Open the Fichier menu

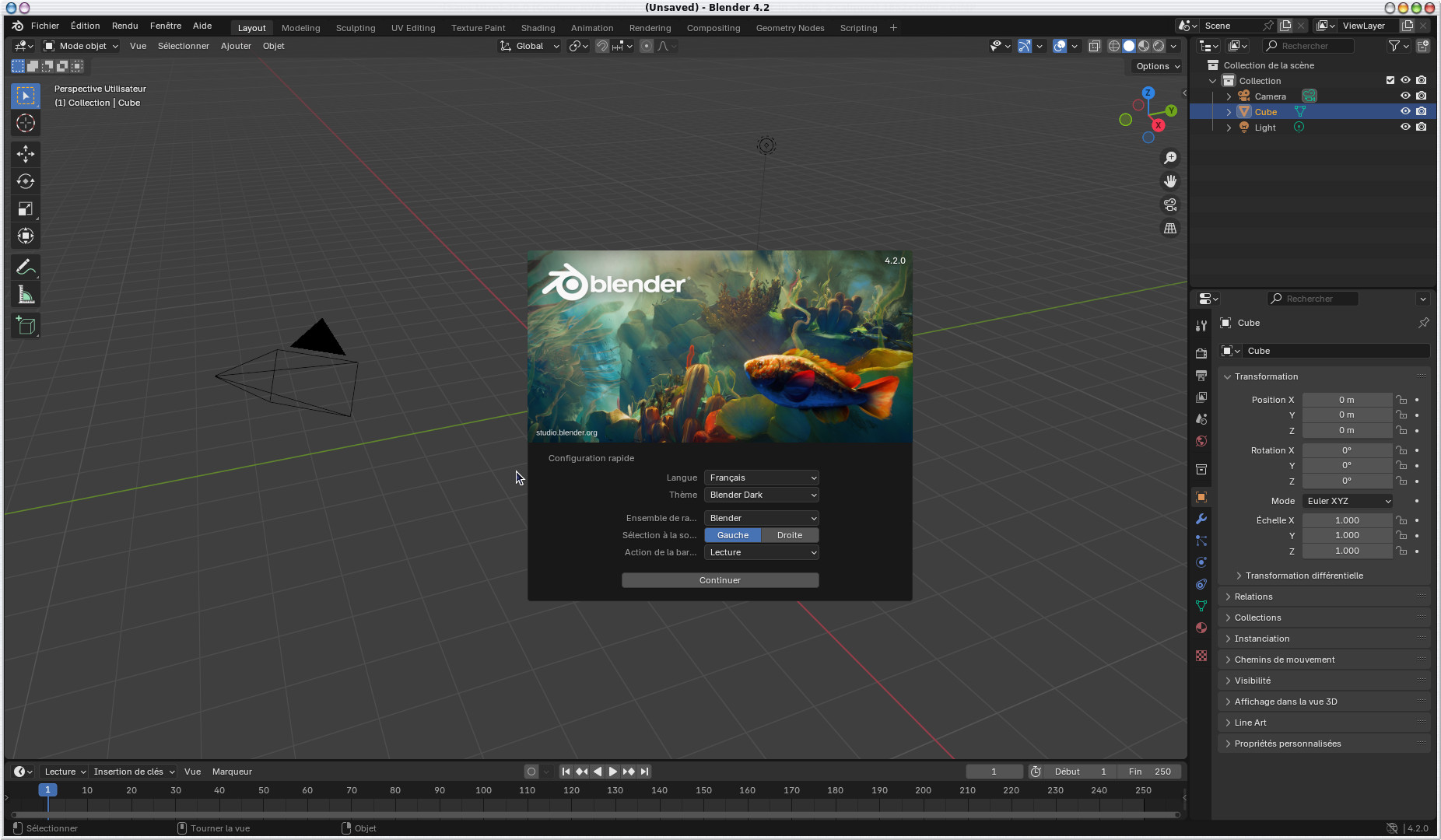pos(45,26)
